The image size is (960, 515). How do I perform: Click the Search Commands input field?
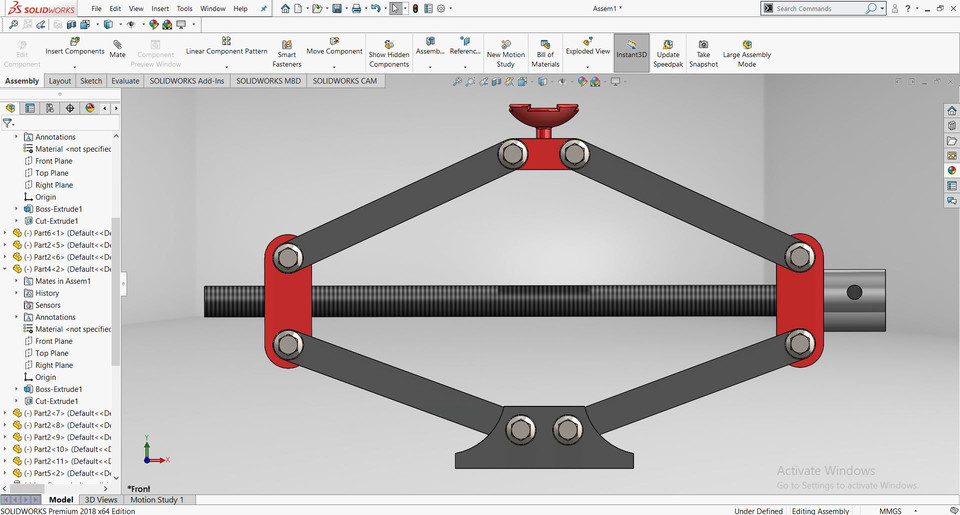tap(818, 9)
